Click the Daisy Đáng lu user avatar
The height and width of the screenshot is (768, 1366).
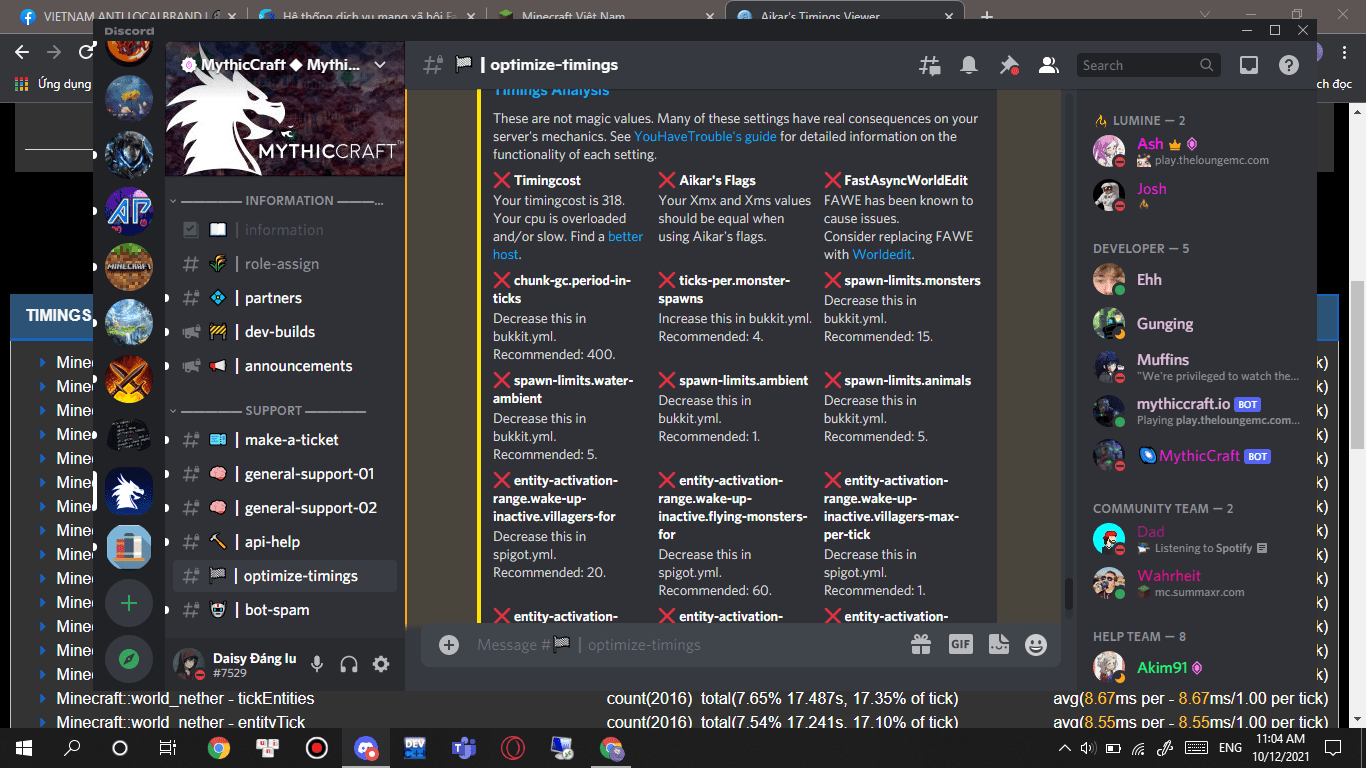click(189, 664)
